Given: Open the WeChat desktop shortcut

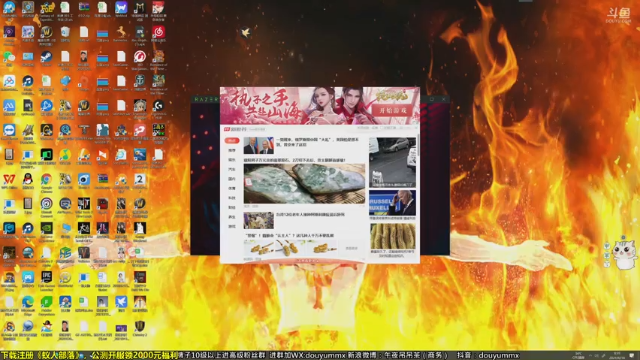Looking at the screenshot, I should point(9,56).
